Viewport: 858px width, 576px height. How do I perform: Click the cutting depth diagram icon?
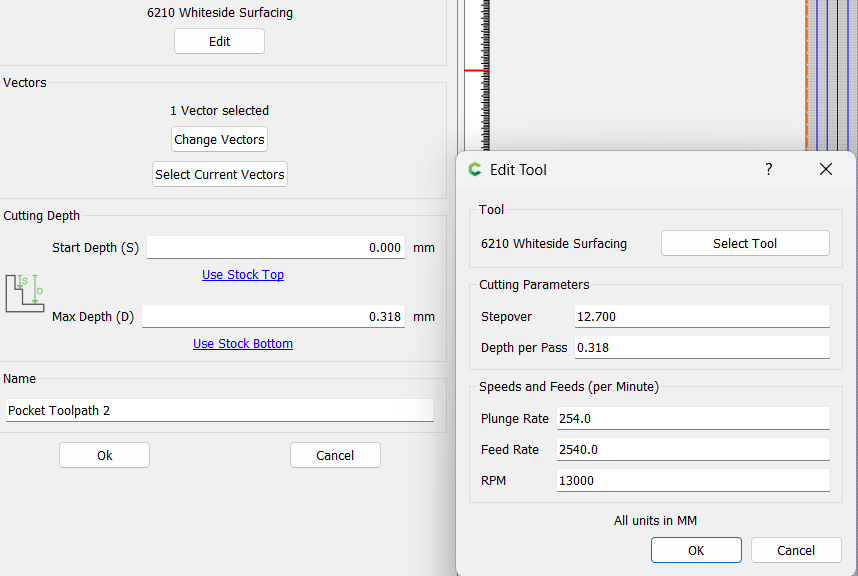(25, 293)
